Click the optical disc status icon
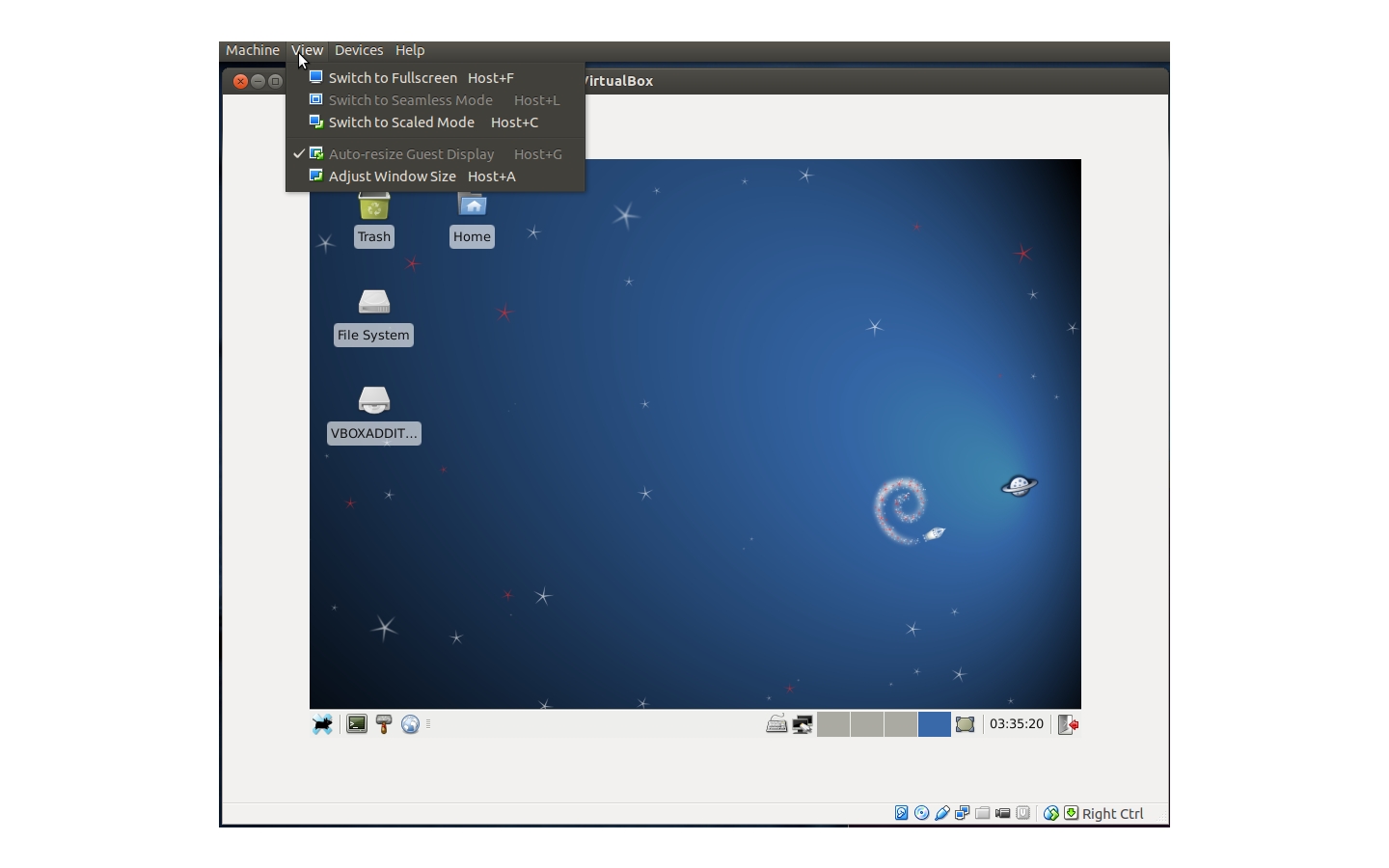The image size is (1389, 868). point(922,813)
